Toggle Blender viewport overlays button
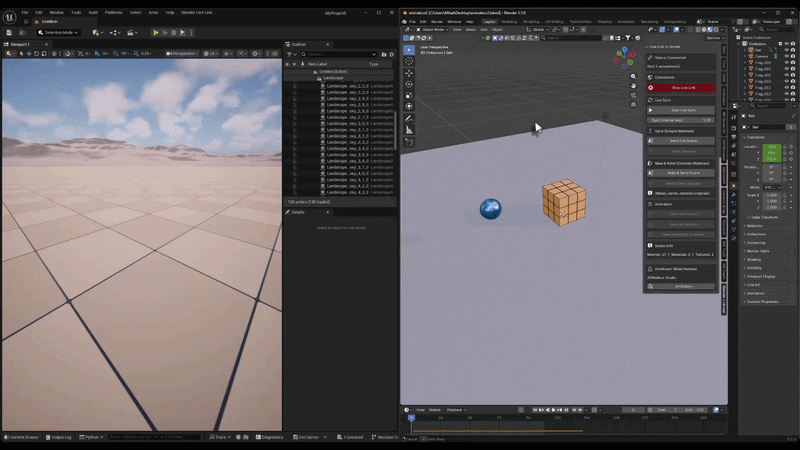 click(x=677, y=30)
